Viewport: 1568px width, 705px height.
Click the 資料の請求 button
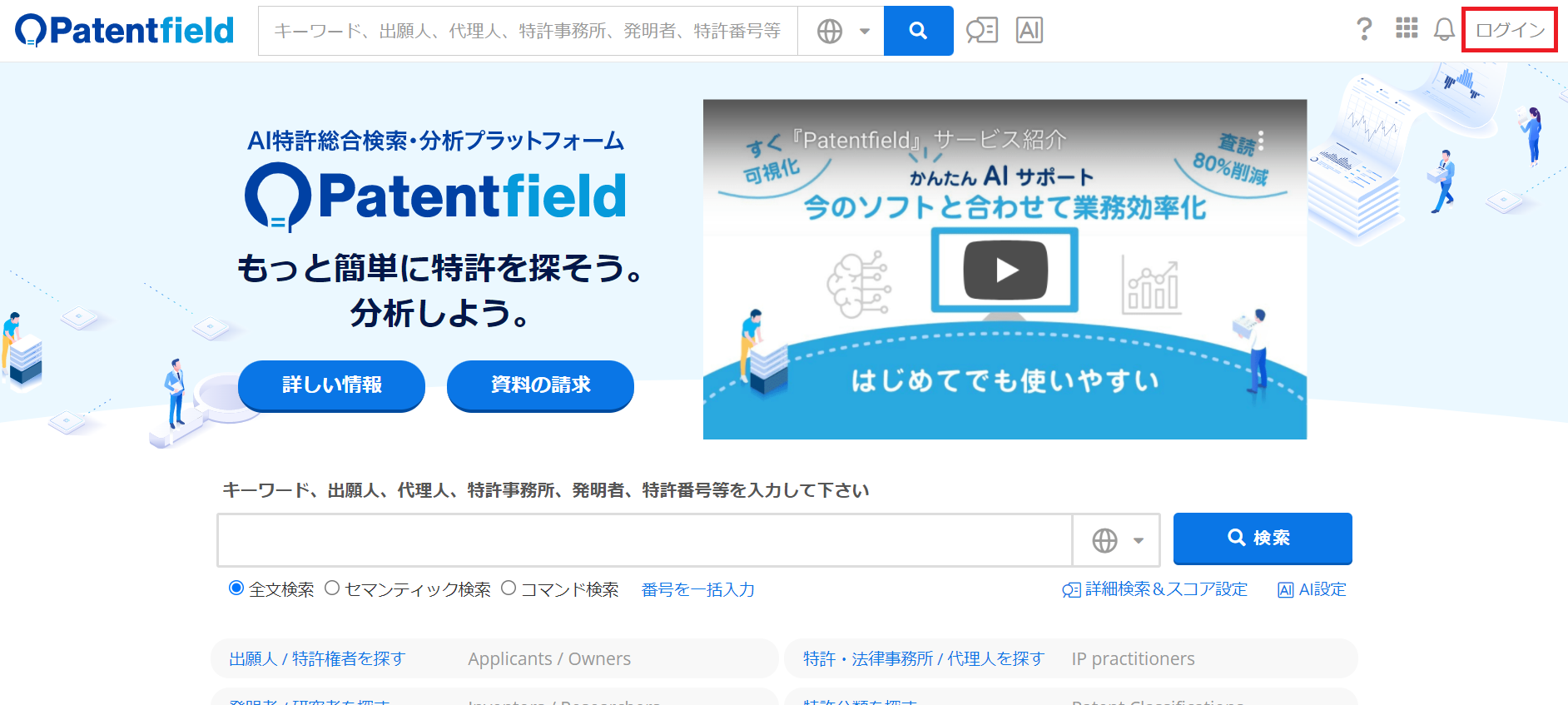[540, 385]
